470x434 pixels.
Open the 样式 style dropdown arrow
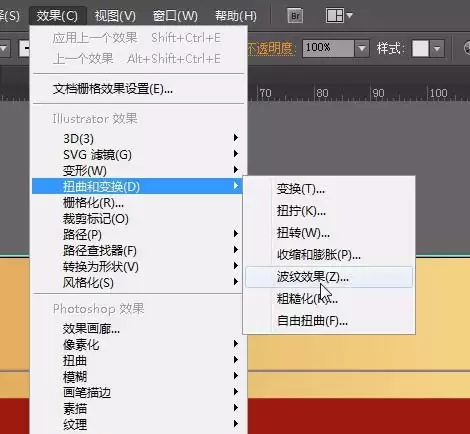tap(437, 49)
